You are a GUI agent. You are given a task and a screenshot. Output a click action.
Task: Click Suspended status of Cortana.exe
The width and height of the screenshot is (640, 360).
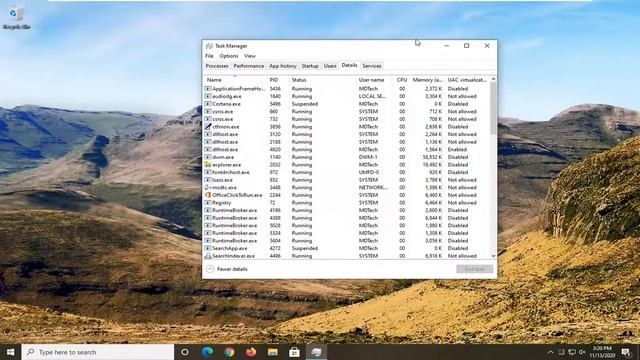pos(305,104)
